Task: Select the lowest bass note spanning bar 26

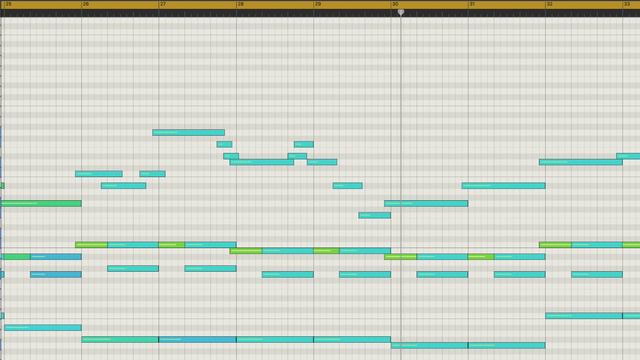Action: click(120, 339)
